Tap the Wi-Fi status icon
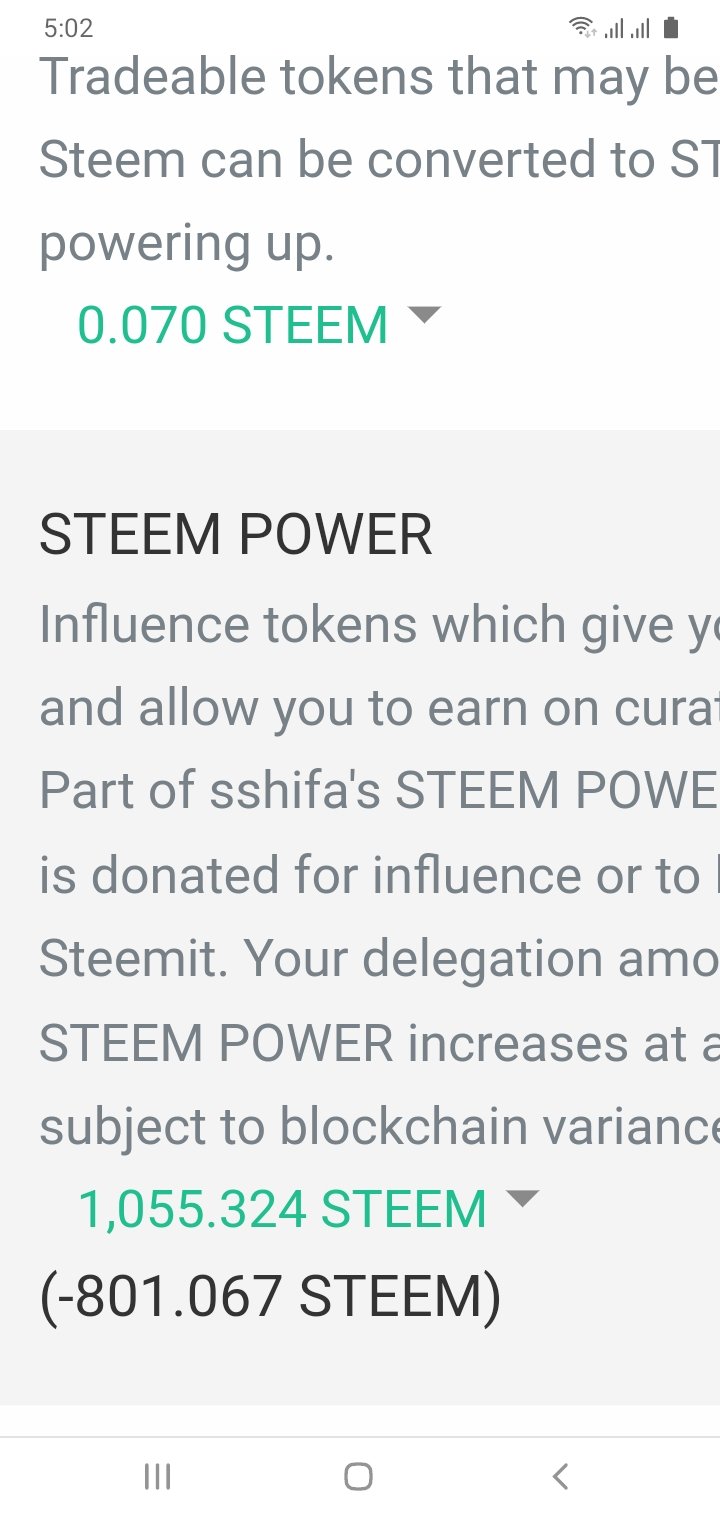Screen dimensions: 720x1520 tap(582, 28)
